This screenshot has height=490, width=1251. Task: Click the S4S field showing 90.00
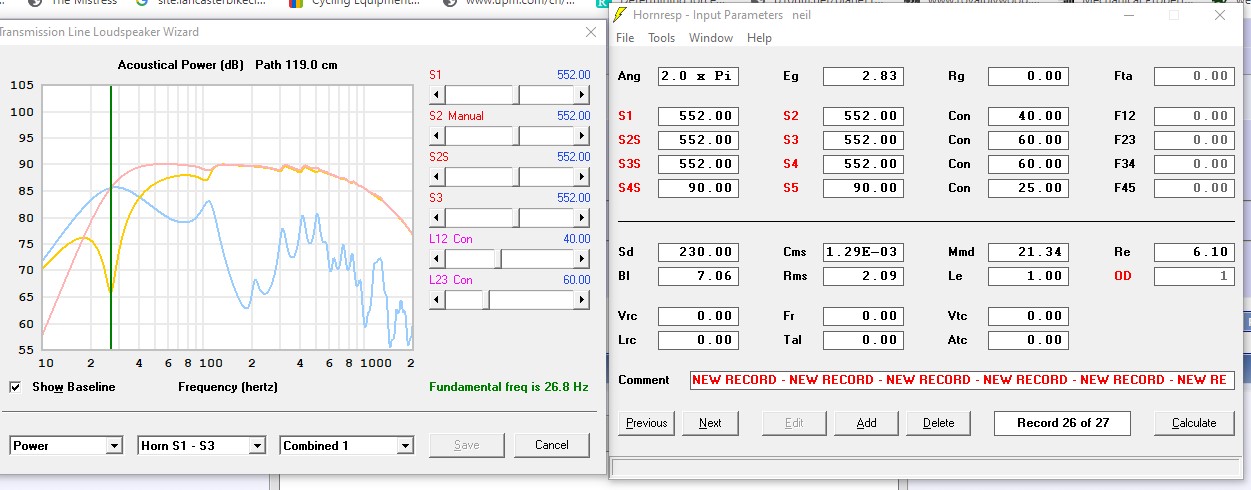pos(698,188)
